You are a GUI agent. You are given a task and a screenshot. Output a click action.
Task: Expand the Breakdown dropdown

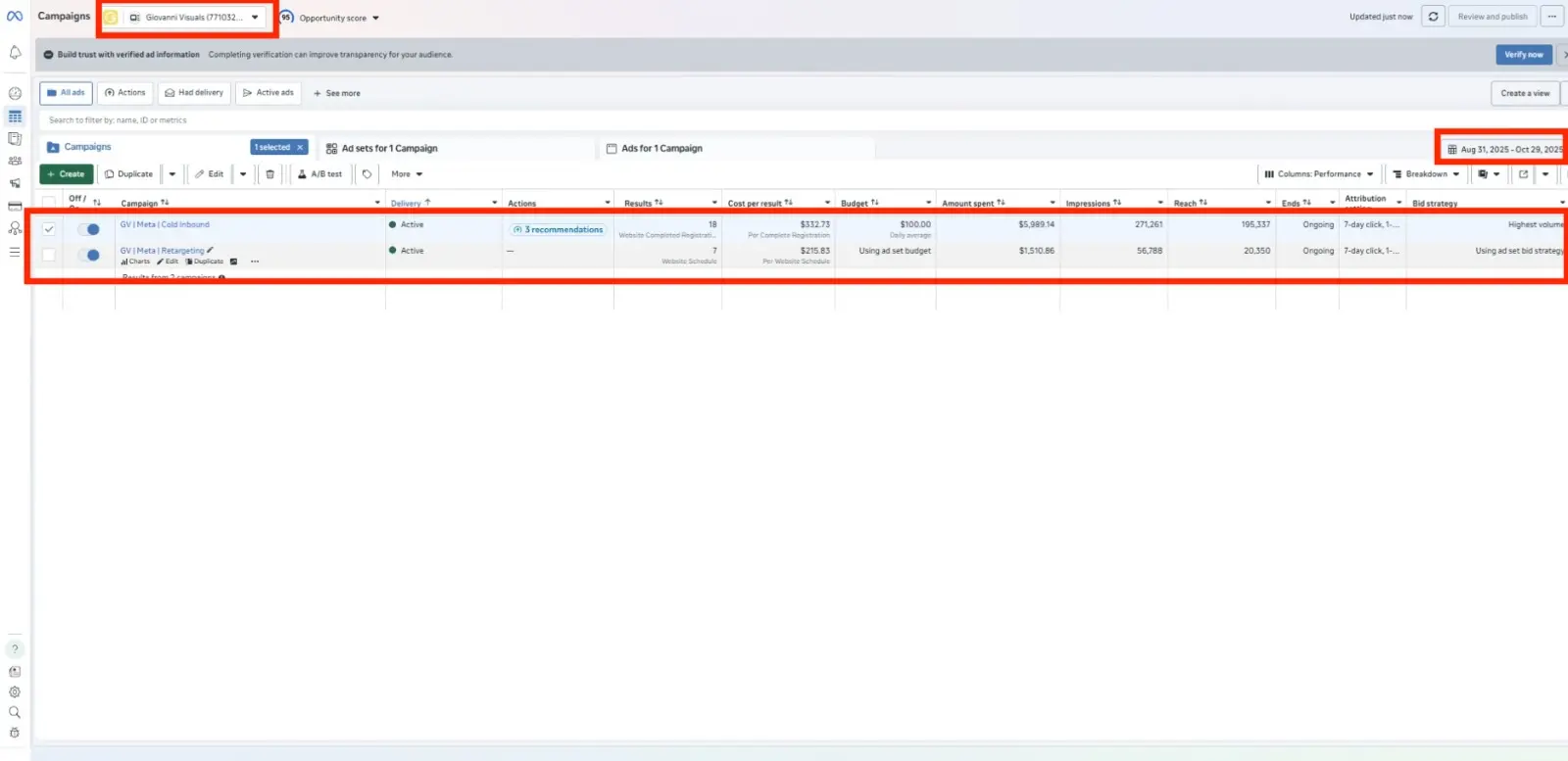(1426, 174)
